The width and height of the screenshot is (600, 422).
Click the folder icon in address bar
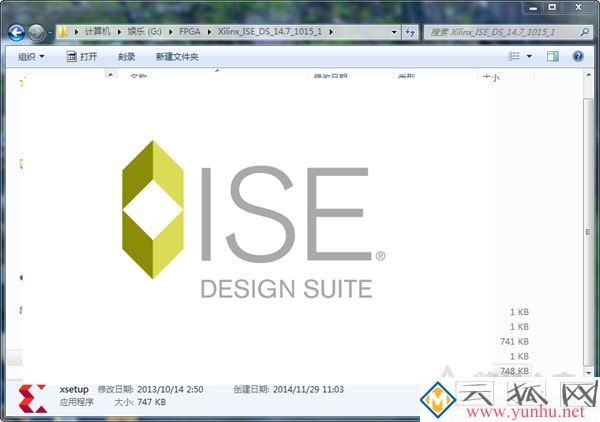click(x=64, y=32)
